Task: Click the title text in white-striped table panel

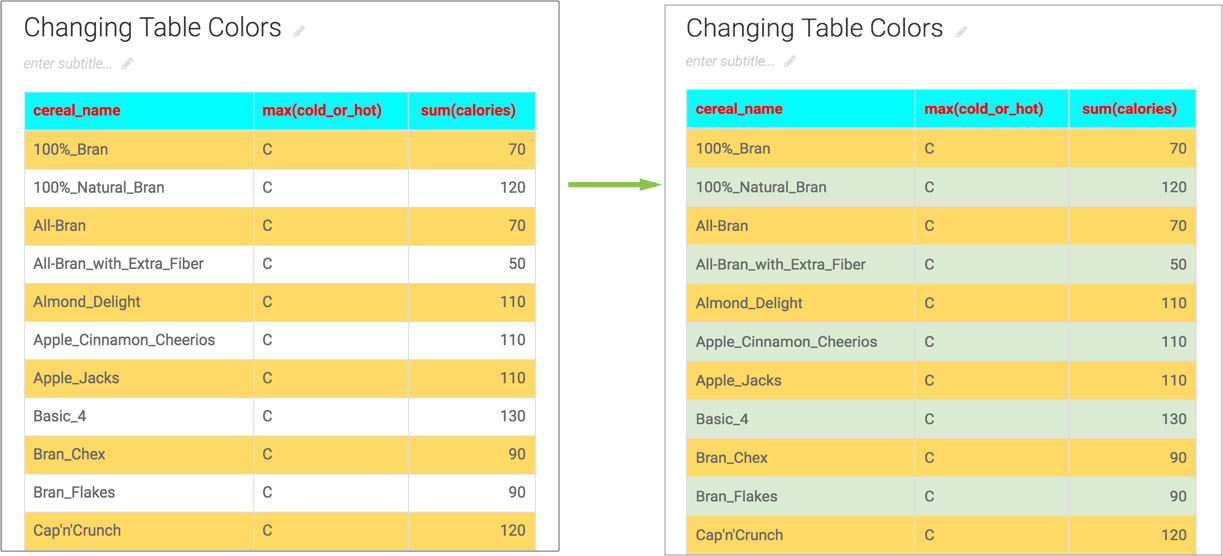Action: point(153,28)
